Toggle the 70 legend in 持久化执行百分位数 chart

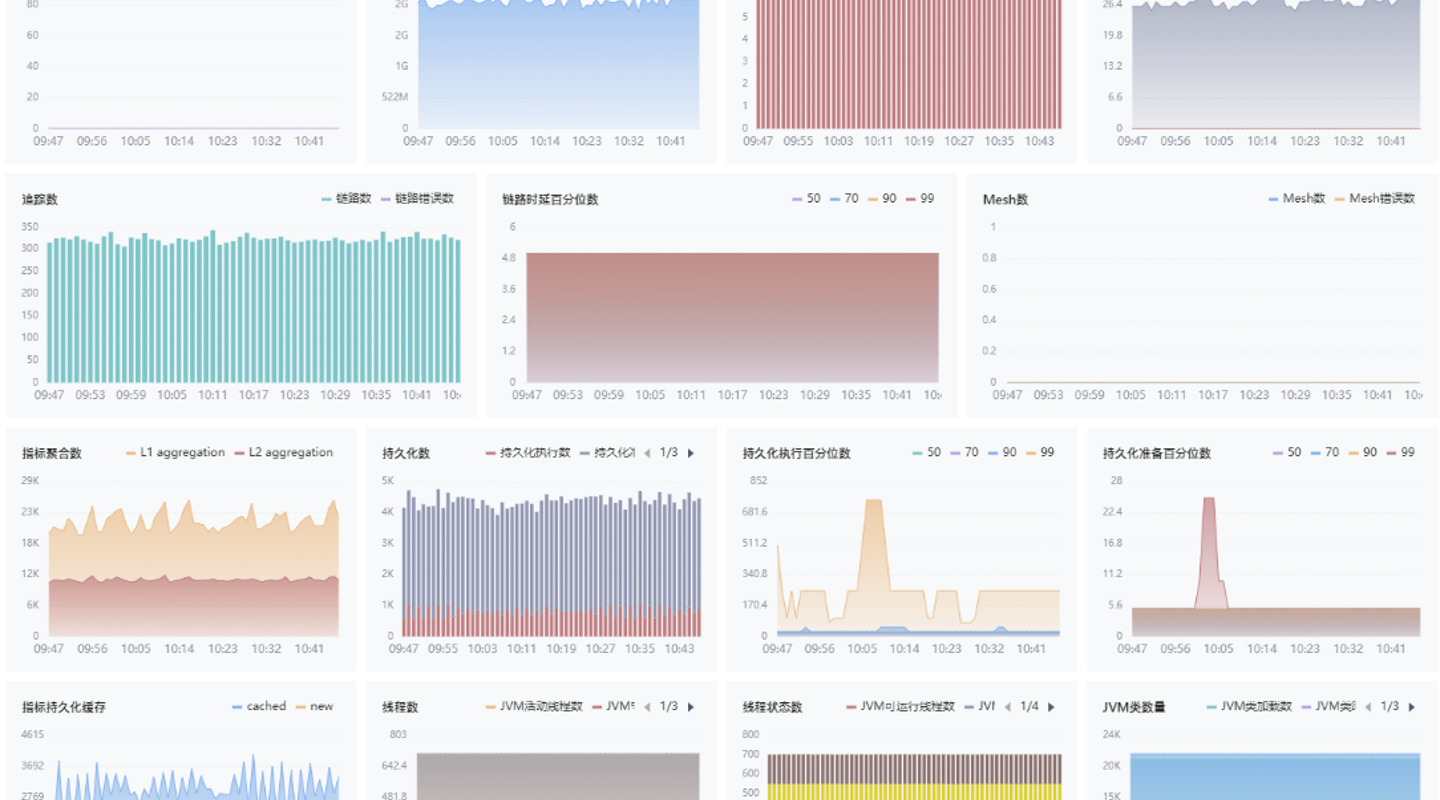click(x=964, y=453)
